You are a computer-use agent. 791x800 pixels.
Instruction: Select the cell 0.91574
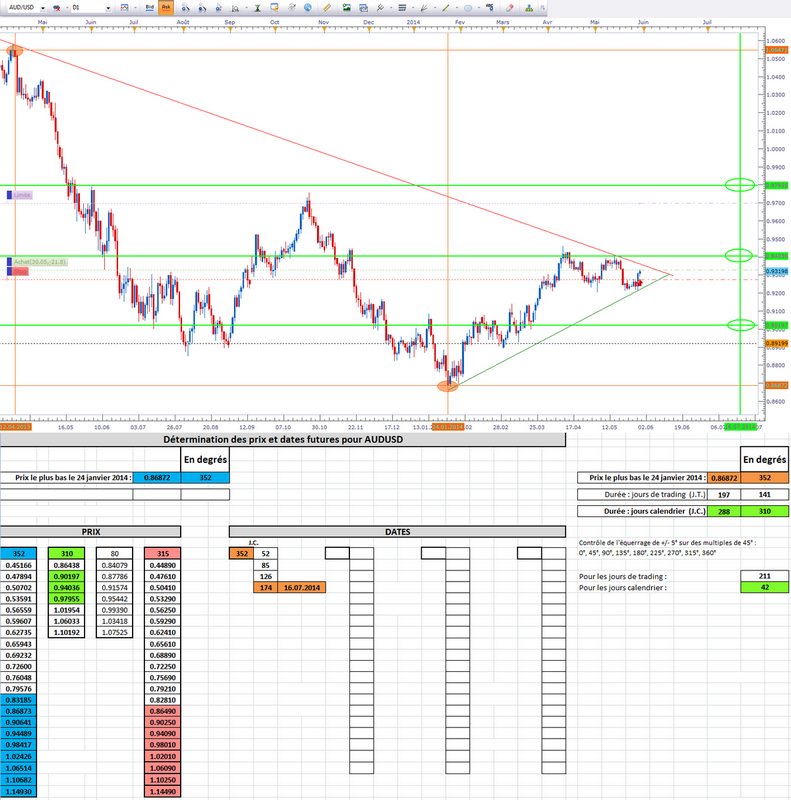point(114,588)
